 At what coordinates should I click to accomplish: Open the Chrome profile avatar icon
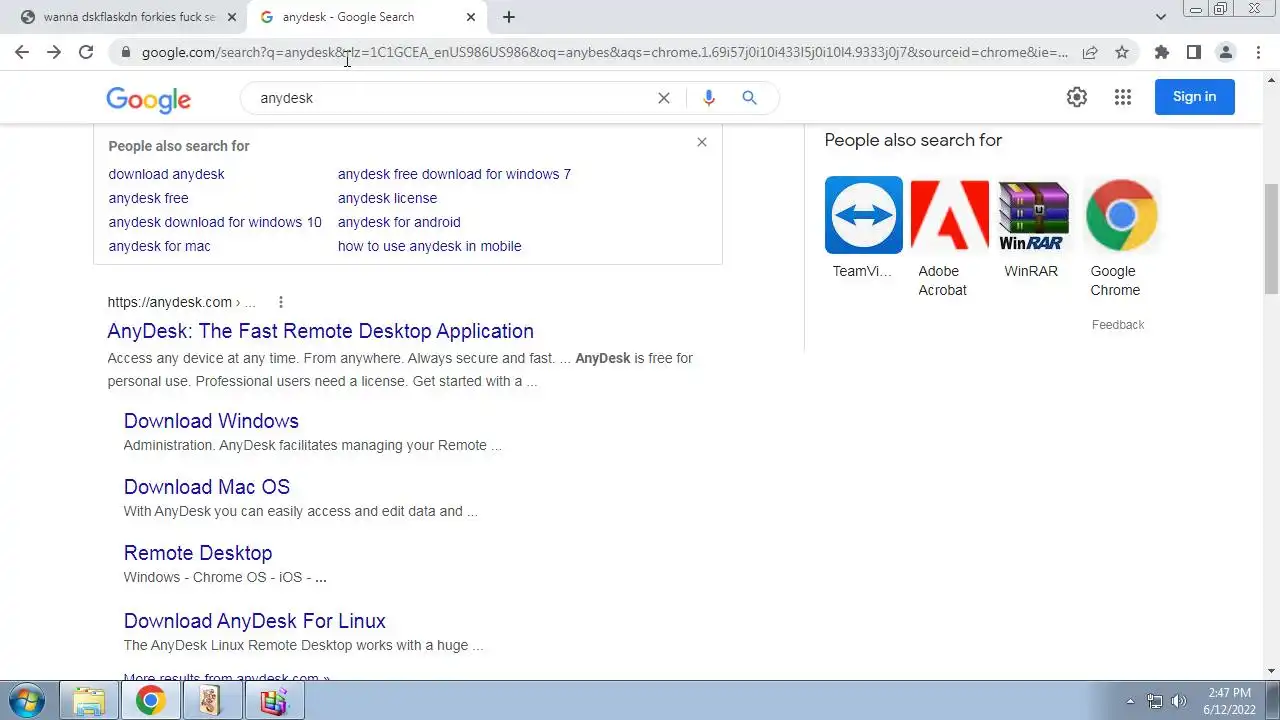pos(1225,52)
